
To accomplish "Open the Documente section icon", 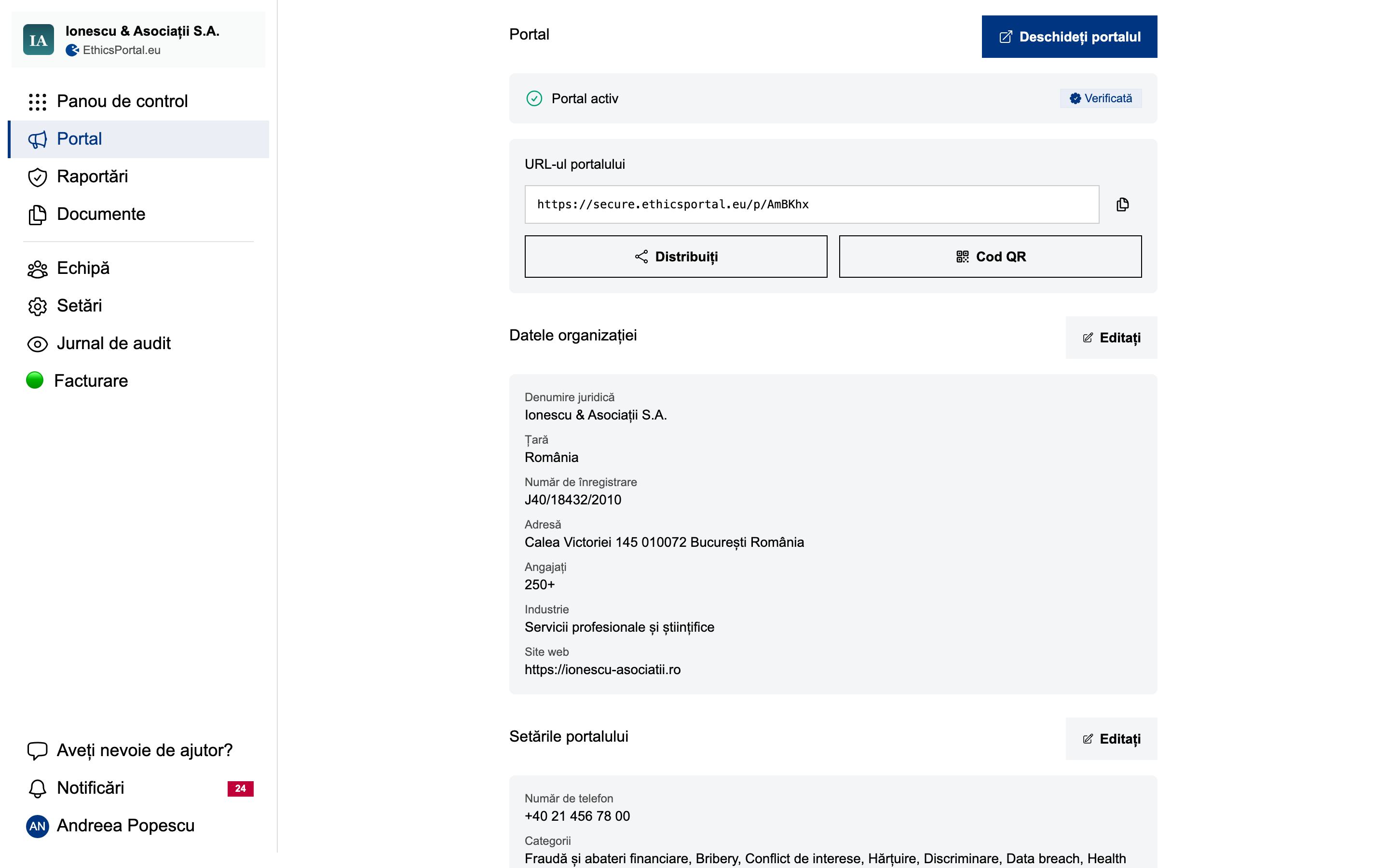I will pyautogui.click(x=37, y=214).
